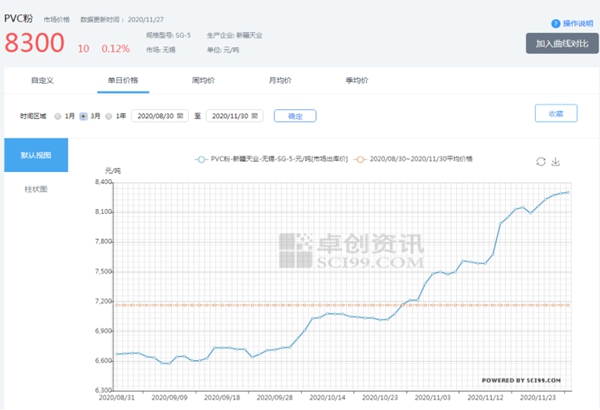Viewport: 600px width, 410px height.
Task: Select the 1年 time range radio
Action: pyautogui.click(x=109, y=116)
